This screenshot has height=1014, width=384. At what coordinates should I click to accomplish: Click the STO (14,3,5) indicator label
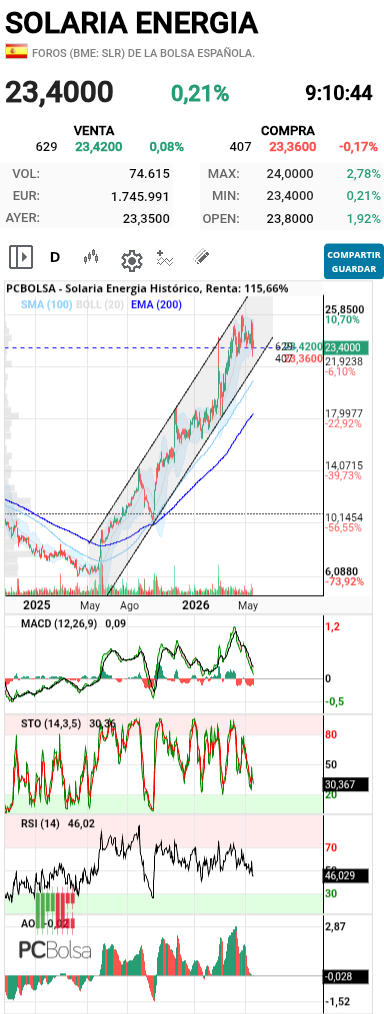[51, 724]
